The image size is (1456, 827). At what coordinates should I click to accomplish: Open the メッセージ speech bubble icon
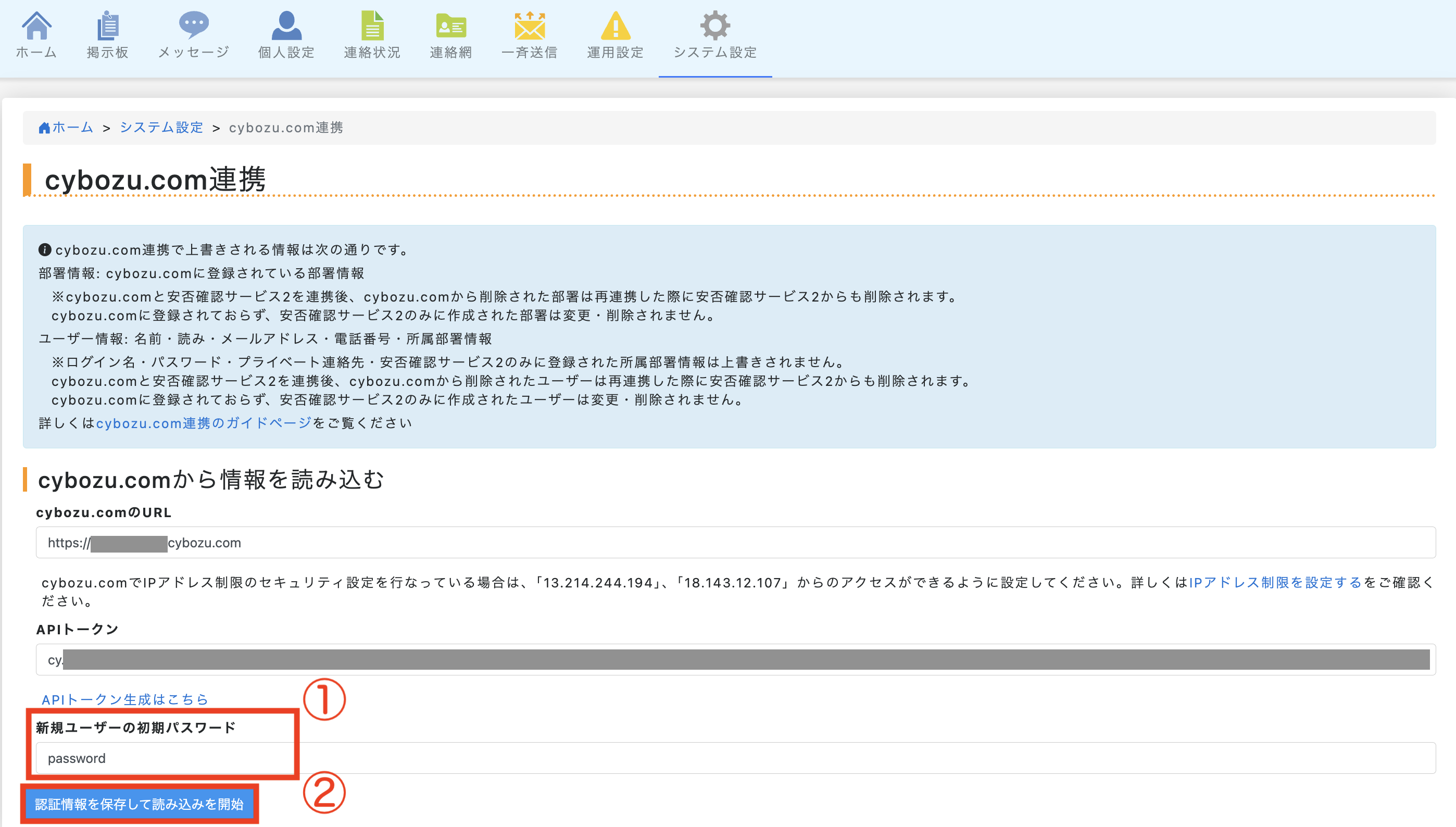(194, 26)
